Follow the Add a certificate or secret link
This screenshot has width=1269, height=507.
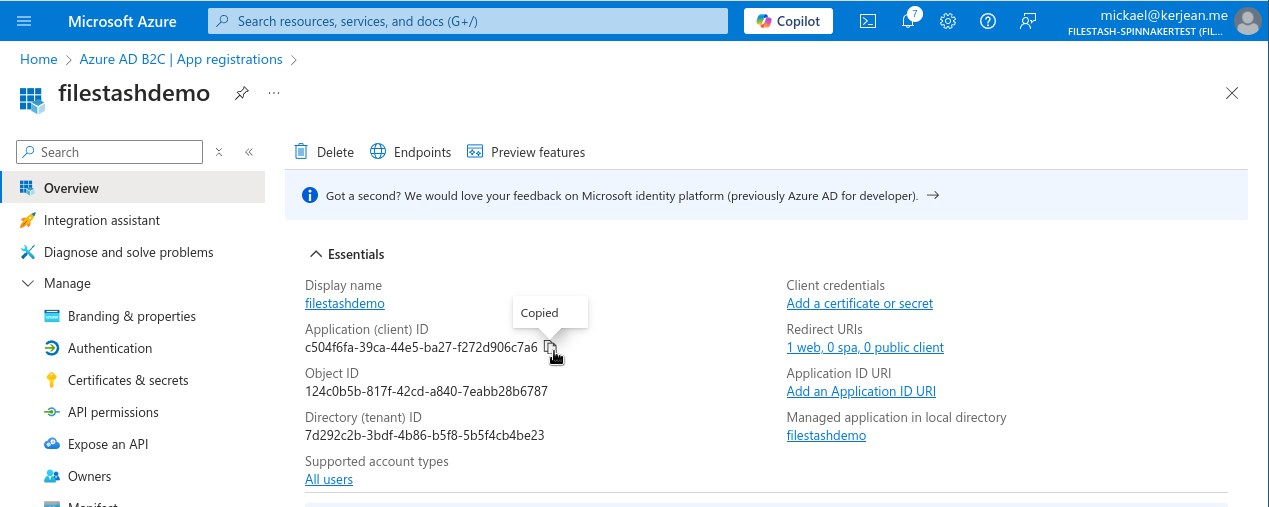[860, 303]
